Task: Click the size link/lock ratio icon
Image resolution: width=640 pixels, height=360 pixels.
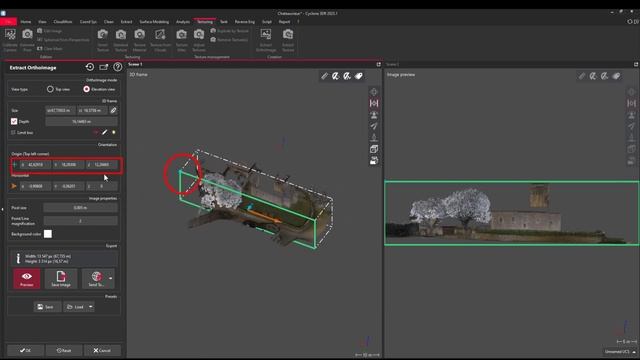Action: (113, 110)
